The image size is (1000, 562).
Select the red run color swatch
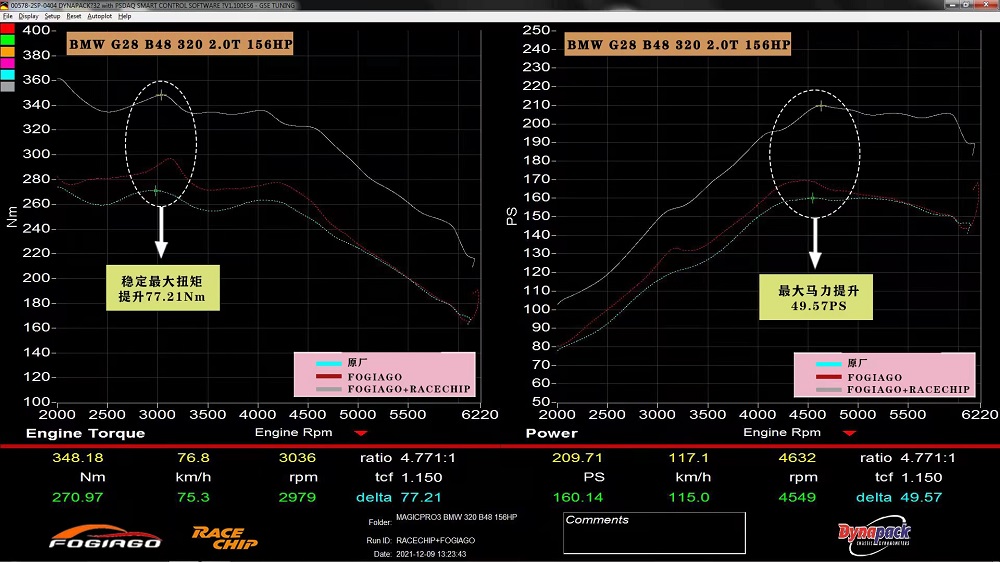[7, 29]
